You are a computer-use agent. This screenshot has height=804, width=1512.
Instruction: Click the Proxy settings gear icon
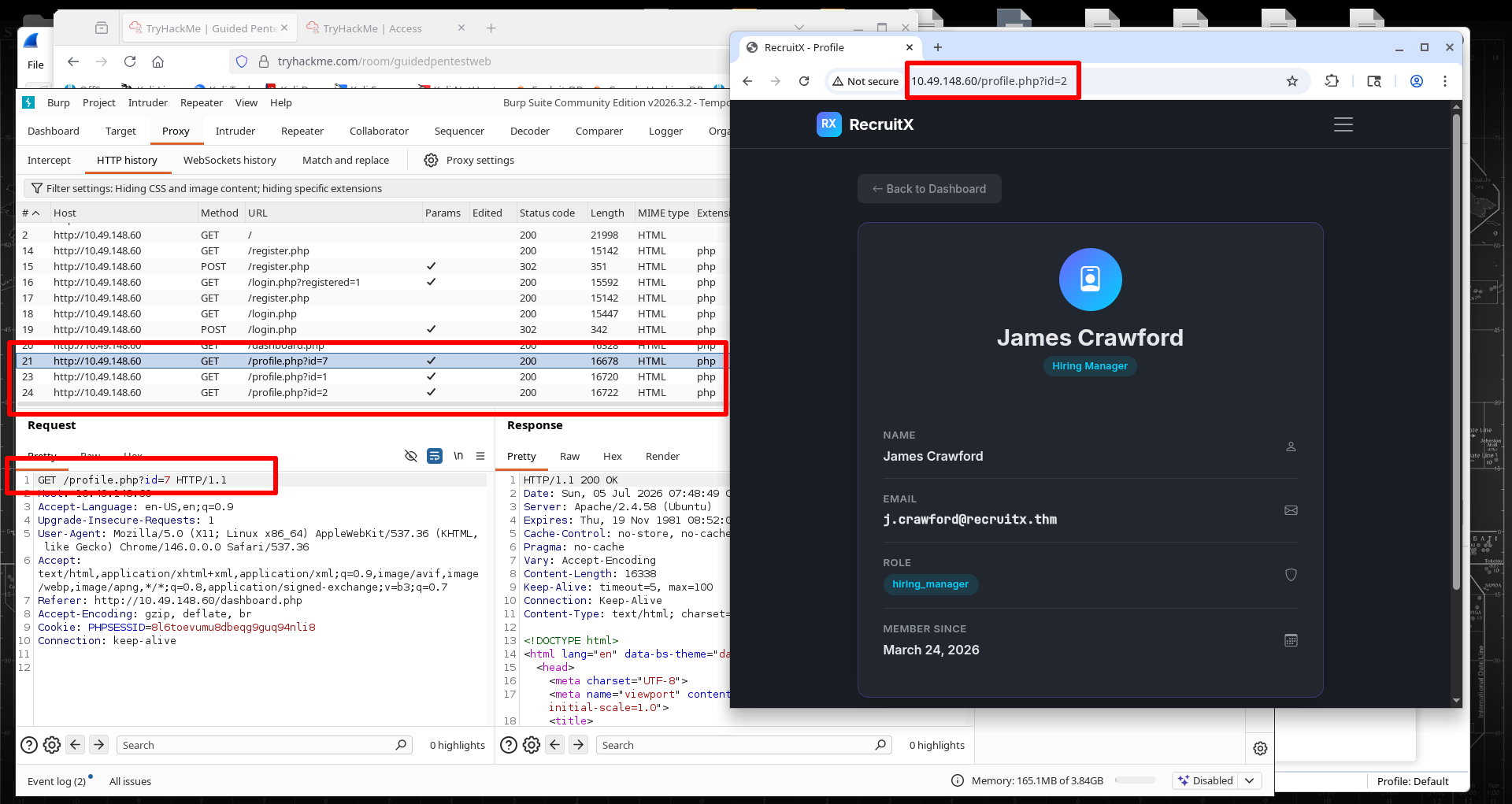coord(431,160)
